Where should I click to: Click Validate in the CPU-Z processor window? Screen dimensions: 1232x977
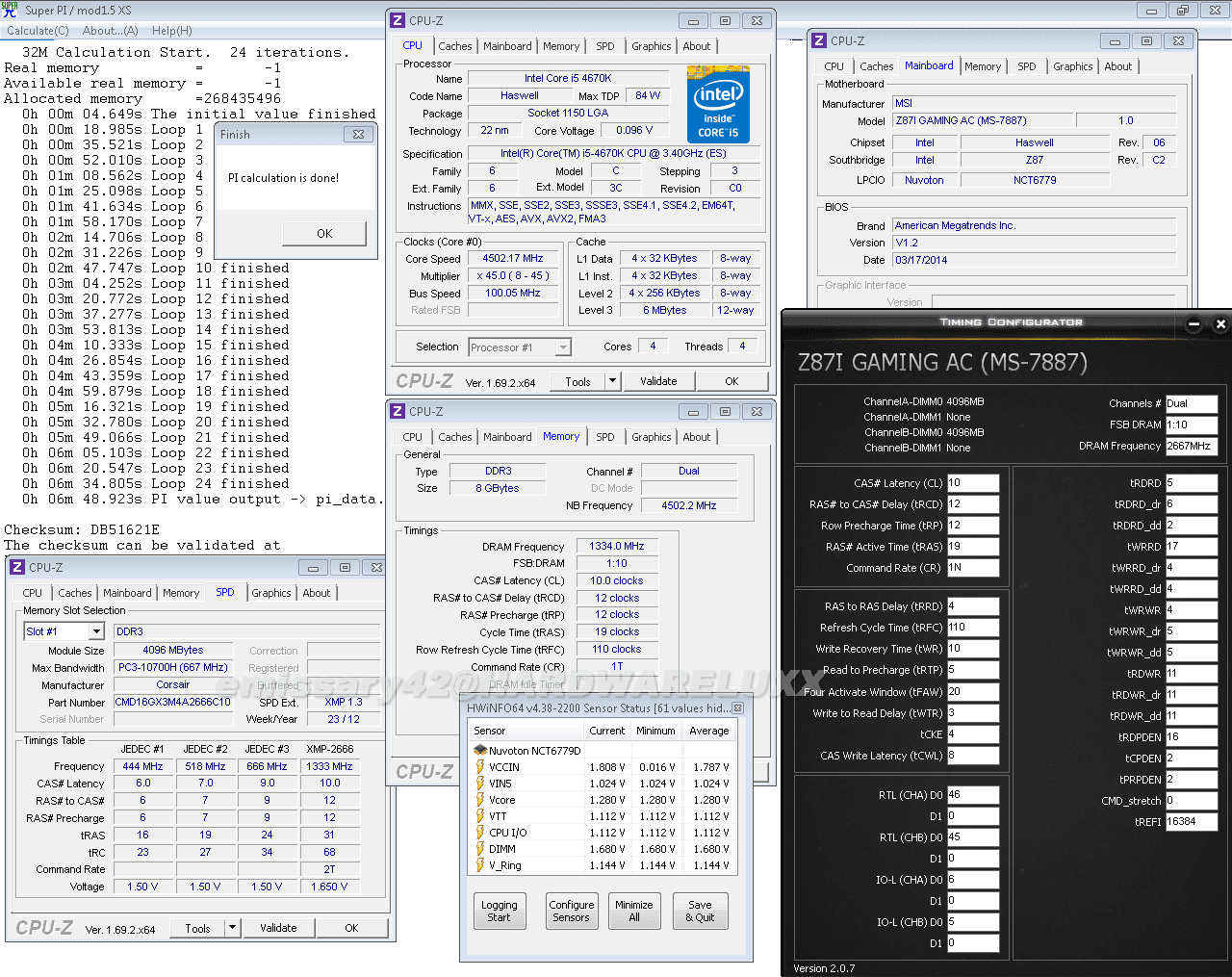click(x=658, y=381)
